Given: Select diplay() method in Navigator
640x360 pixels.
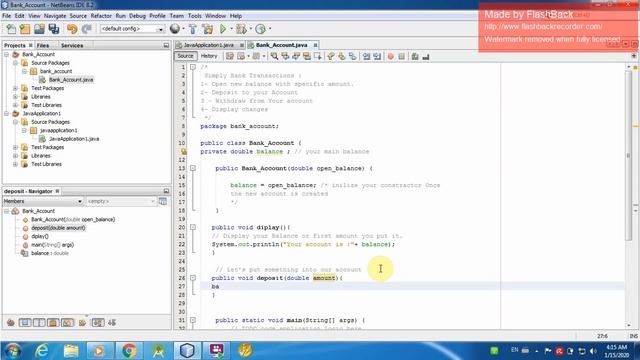Looking at the screenshot, I should point(40,236).
